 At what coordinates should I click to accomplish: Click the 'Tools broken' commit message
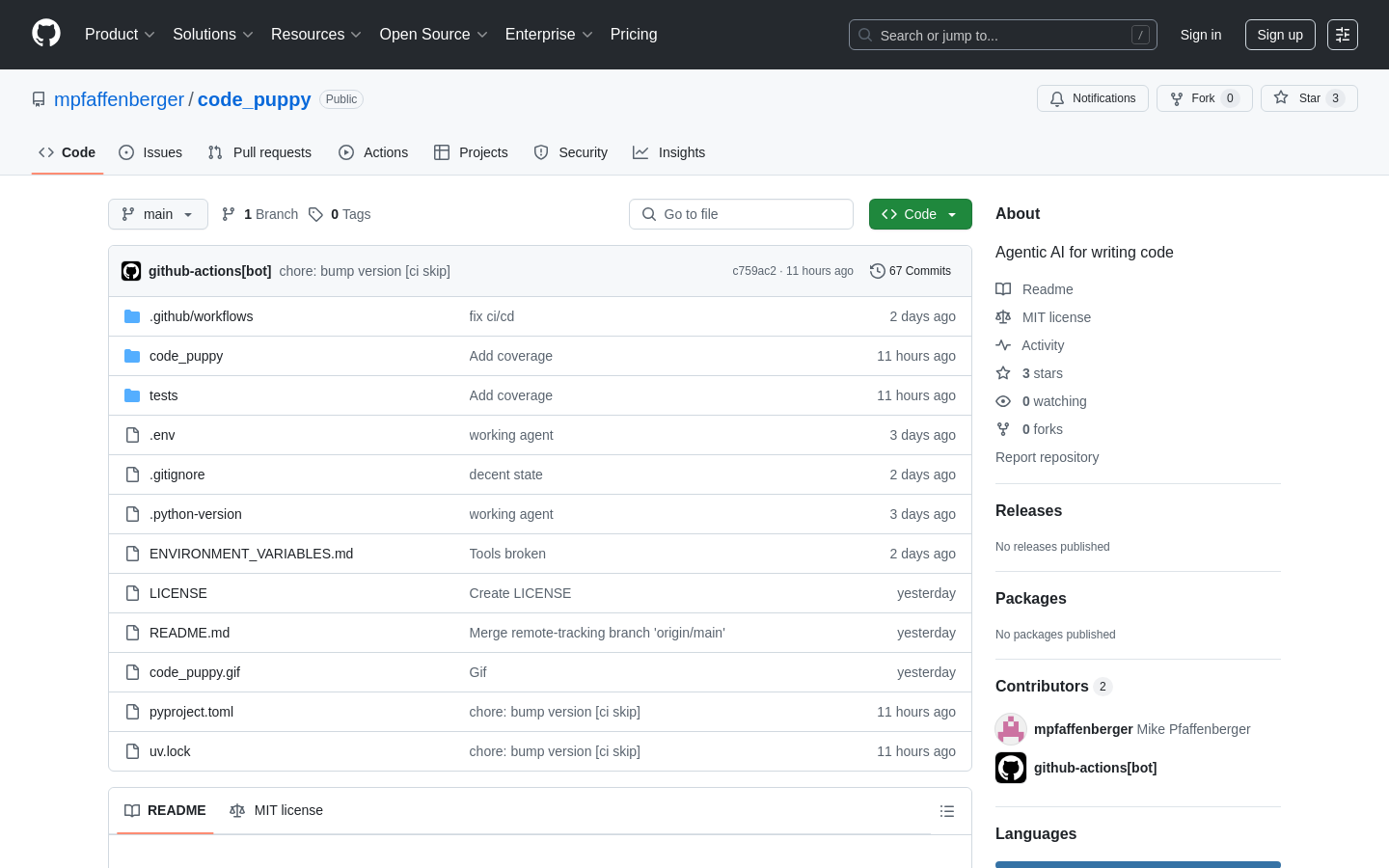[507, 554]
